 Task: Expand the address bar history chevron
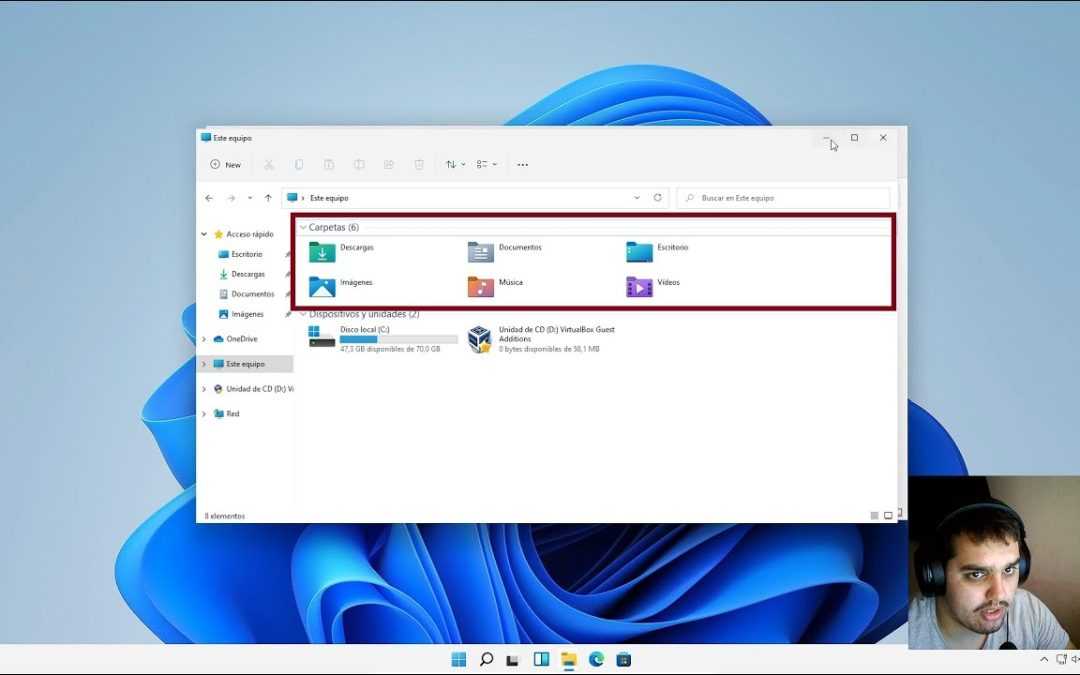(x=636, y=198)
